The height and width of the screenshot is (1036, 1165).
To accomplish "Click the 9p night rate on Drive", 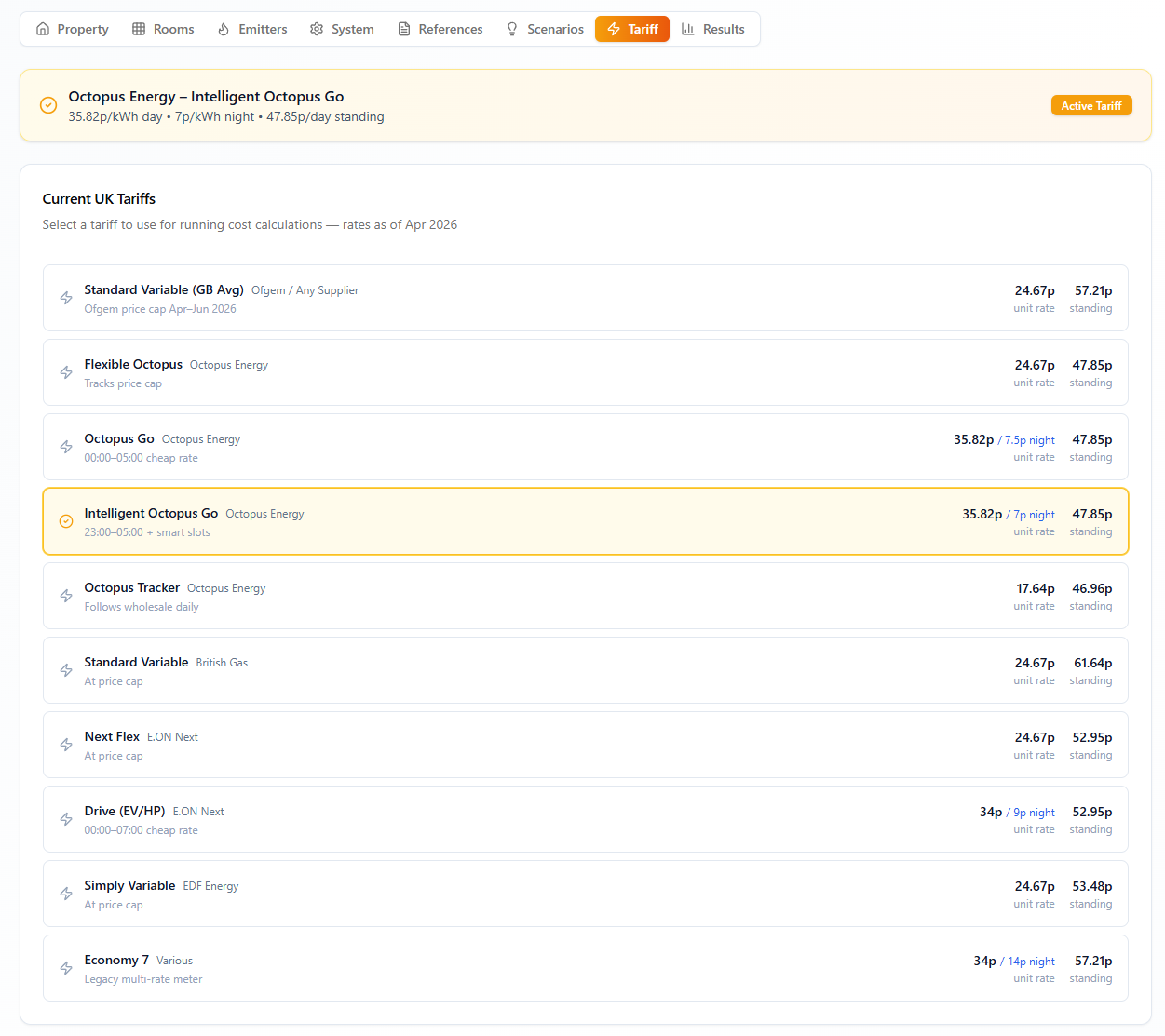I will (1031, 813).
